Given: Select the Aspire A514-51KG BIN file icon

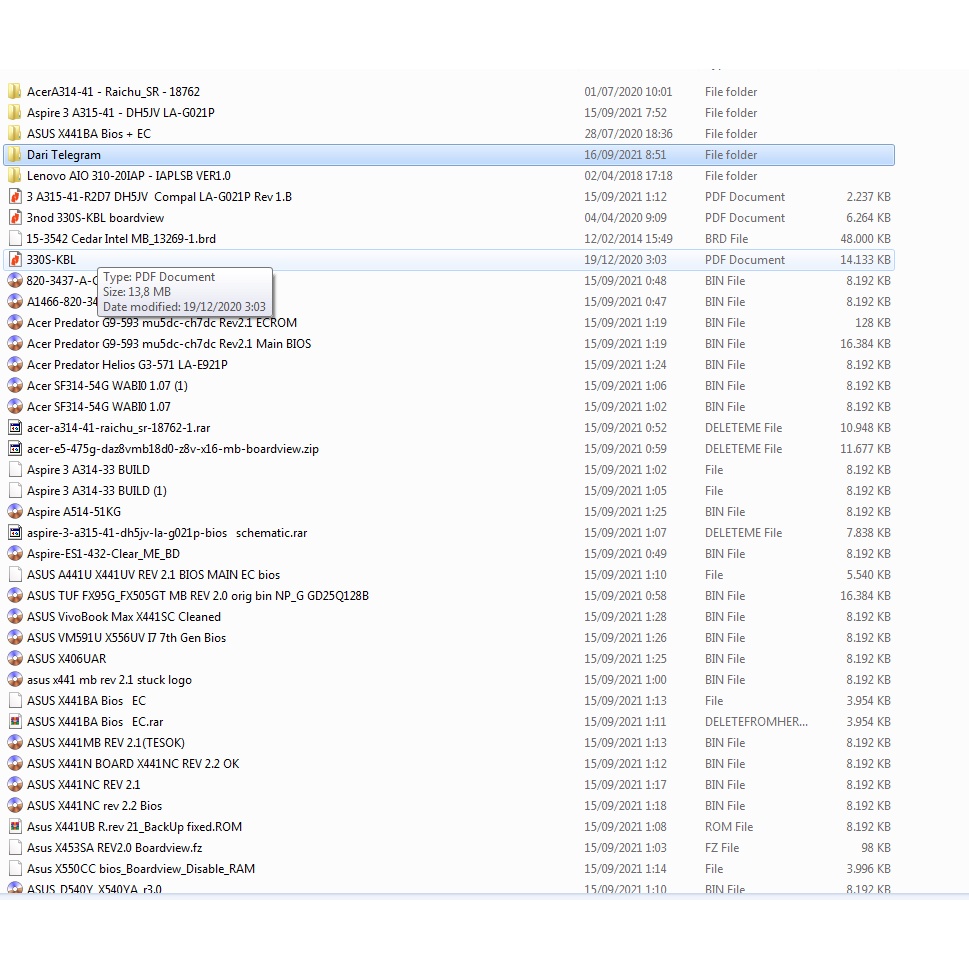Looking at the screenshot, I should pos(15,512).
